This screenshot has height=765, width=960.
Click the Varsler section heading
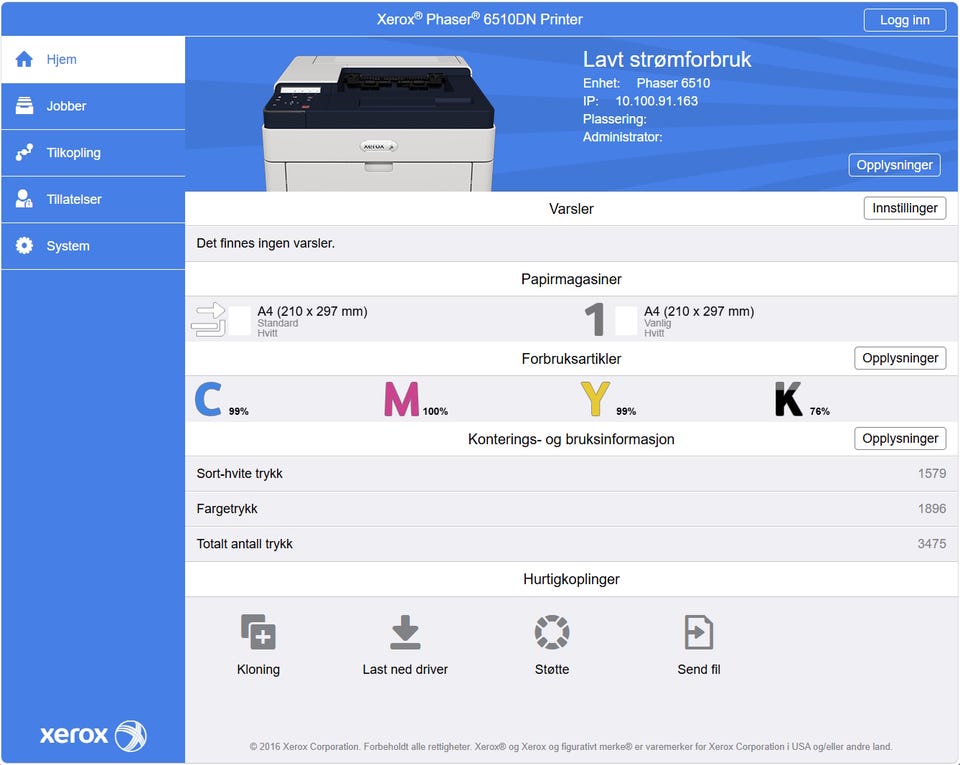571,209
